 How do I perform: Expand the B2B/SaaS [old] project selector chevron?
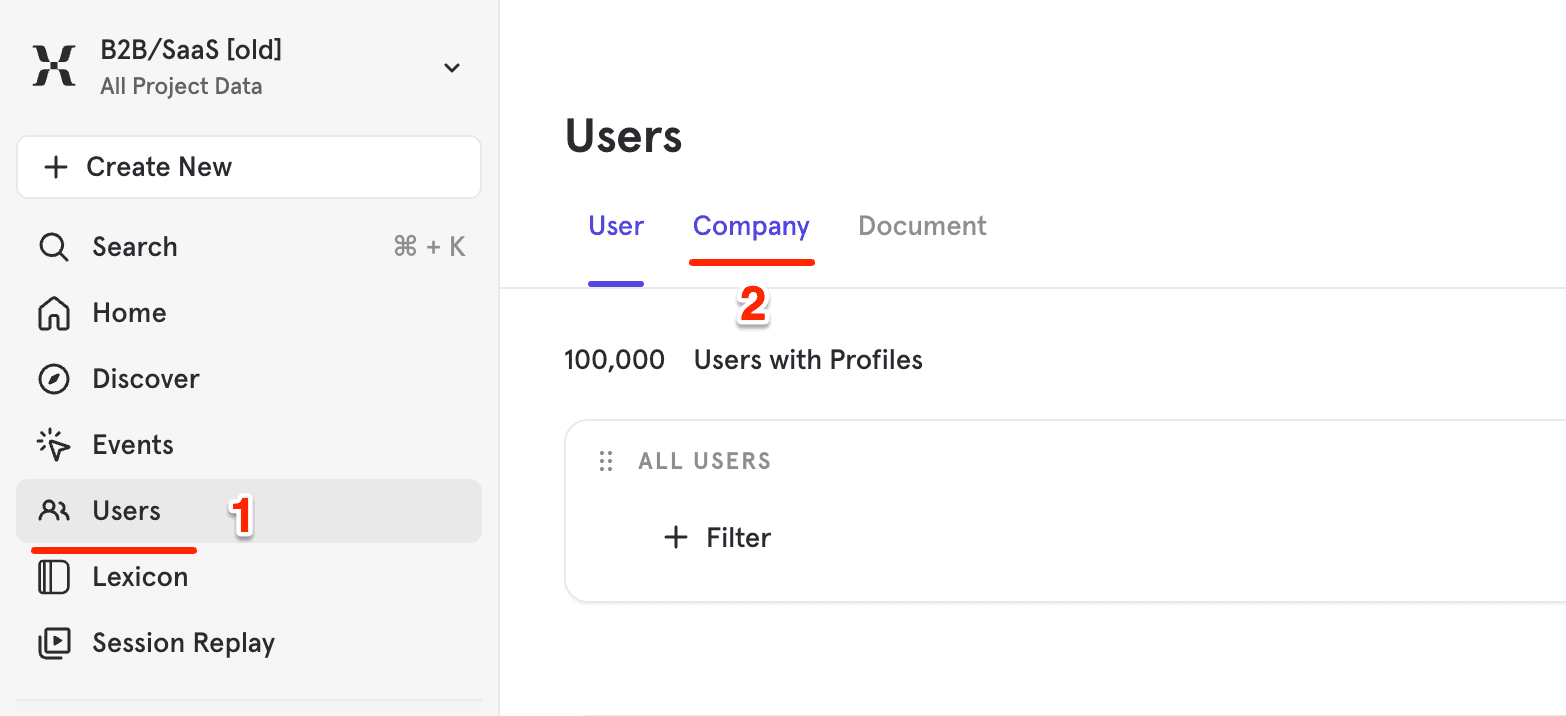pyautogui.click(x=452, y=68)
